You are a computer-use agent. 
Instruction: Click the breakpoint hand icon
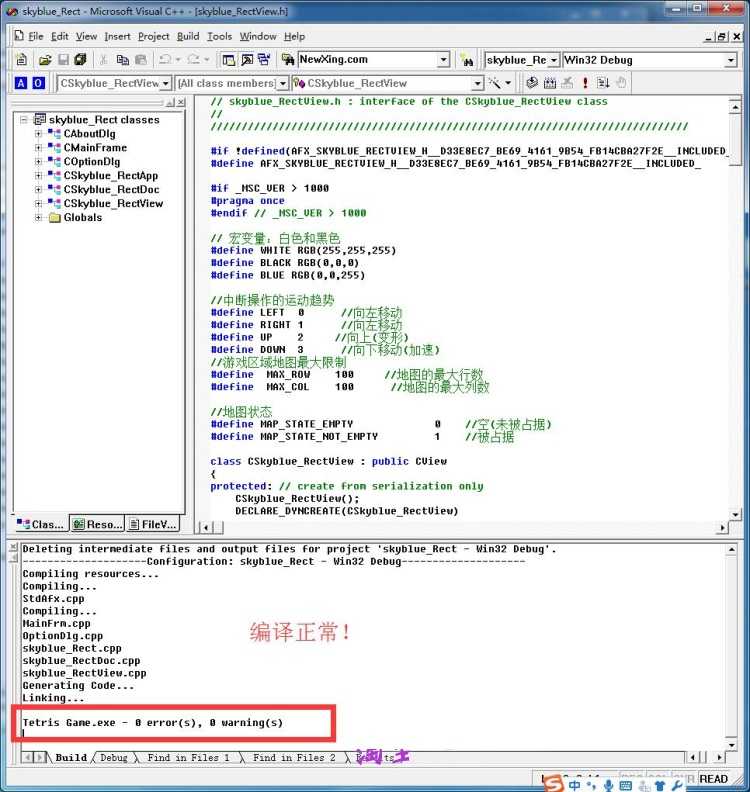click(x=621, y=83)
